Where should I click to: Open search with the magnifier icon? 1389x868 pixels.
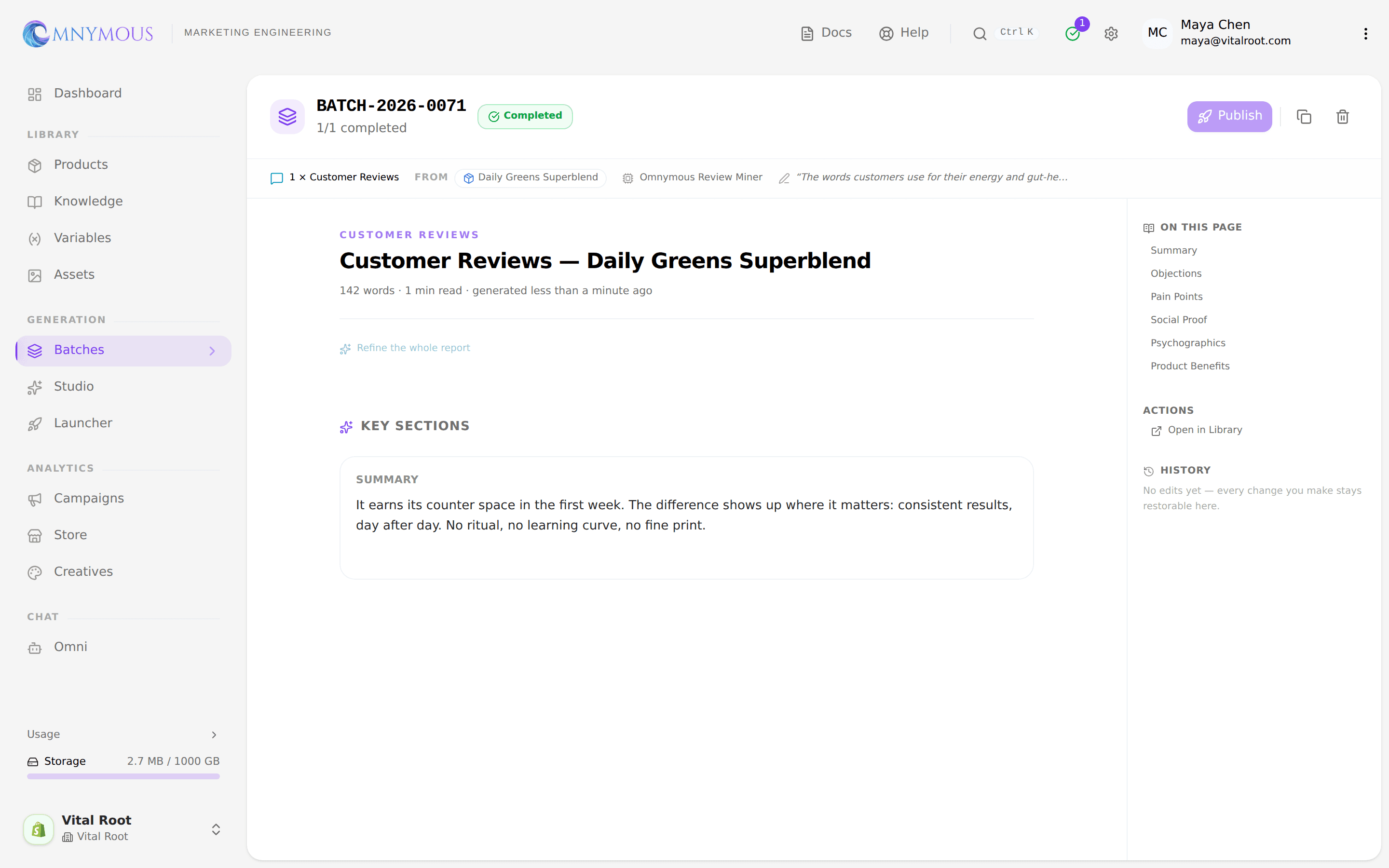pyautogui.click(x=979, y=34)
